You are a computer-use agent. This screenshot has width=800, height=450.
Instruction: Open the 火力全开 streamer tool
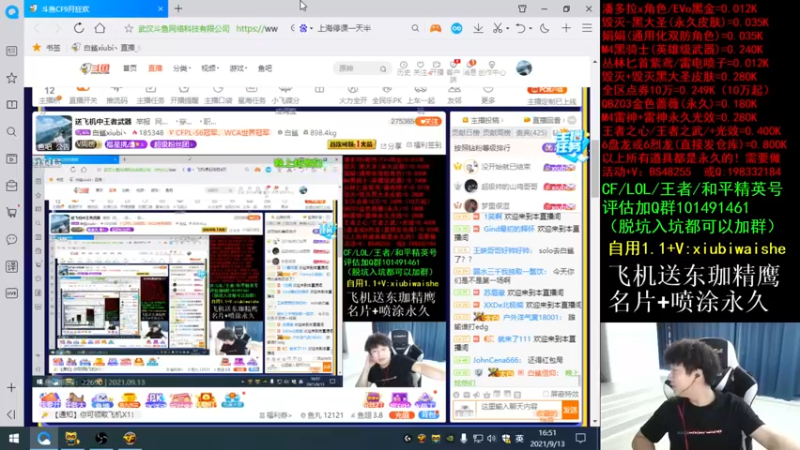tap(353, 95)
